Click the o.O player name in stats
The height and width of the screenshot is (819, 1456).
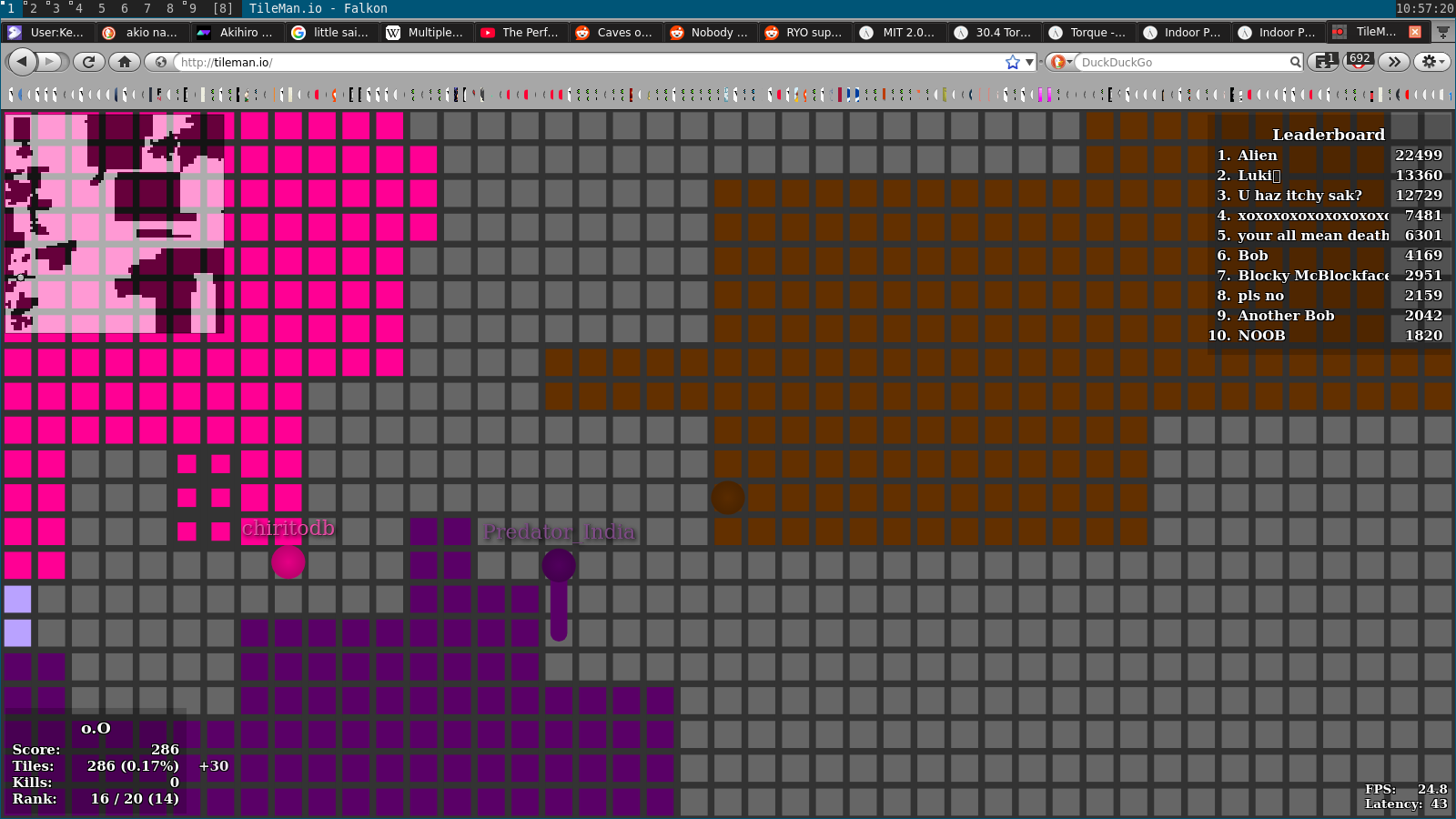pyautogui.click(x=96, y=728)
